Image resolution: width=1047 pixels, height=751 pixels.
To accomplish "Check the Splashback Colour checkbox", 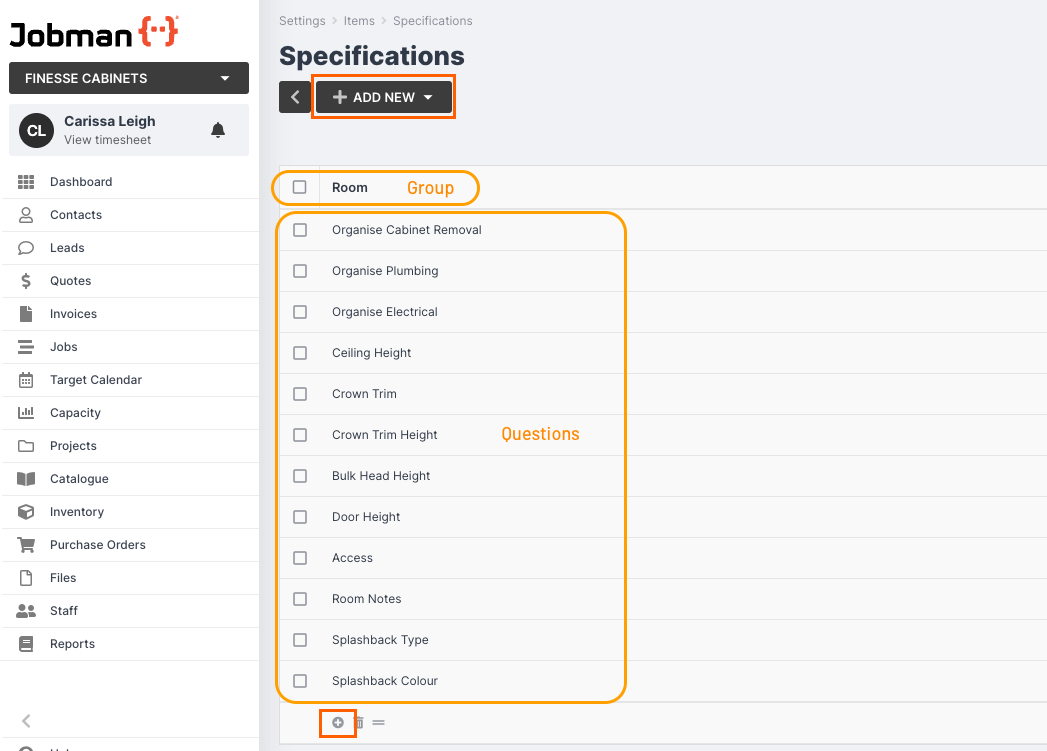I will click(300, 681).
